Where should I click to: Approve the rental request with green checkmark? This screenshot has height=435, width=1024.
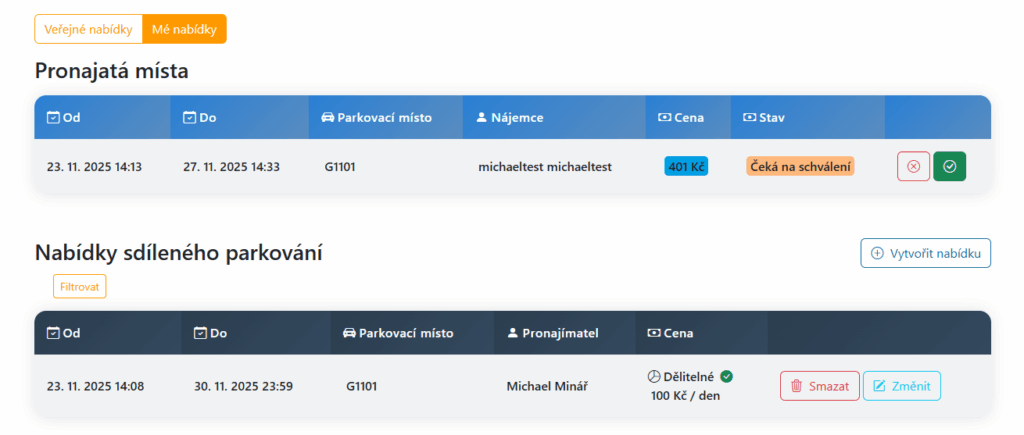pyautogui.click(x=950, y=166)
